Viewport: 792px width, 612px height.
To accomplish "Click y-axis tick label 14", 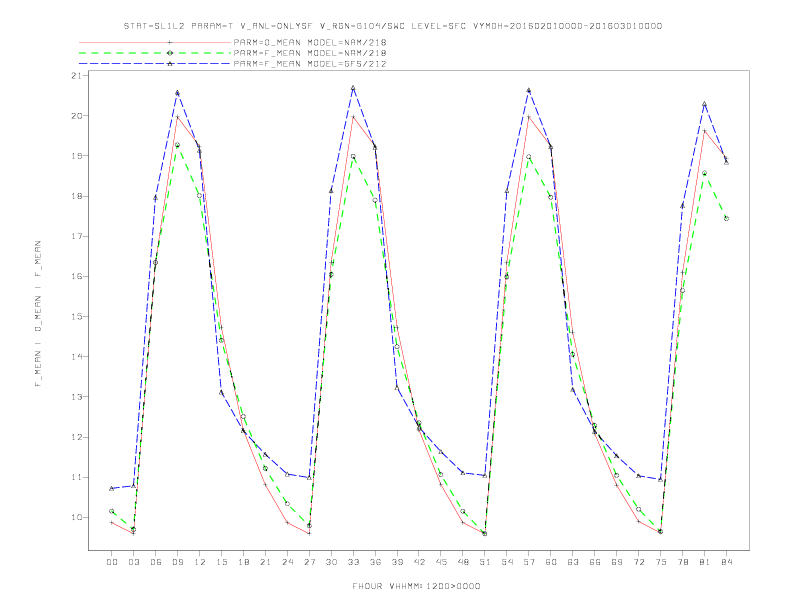I will (x=76, y=356).
